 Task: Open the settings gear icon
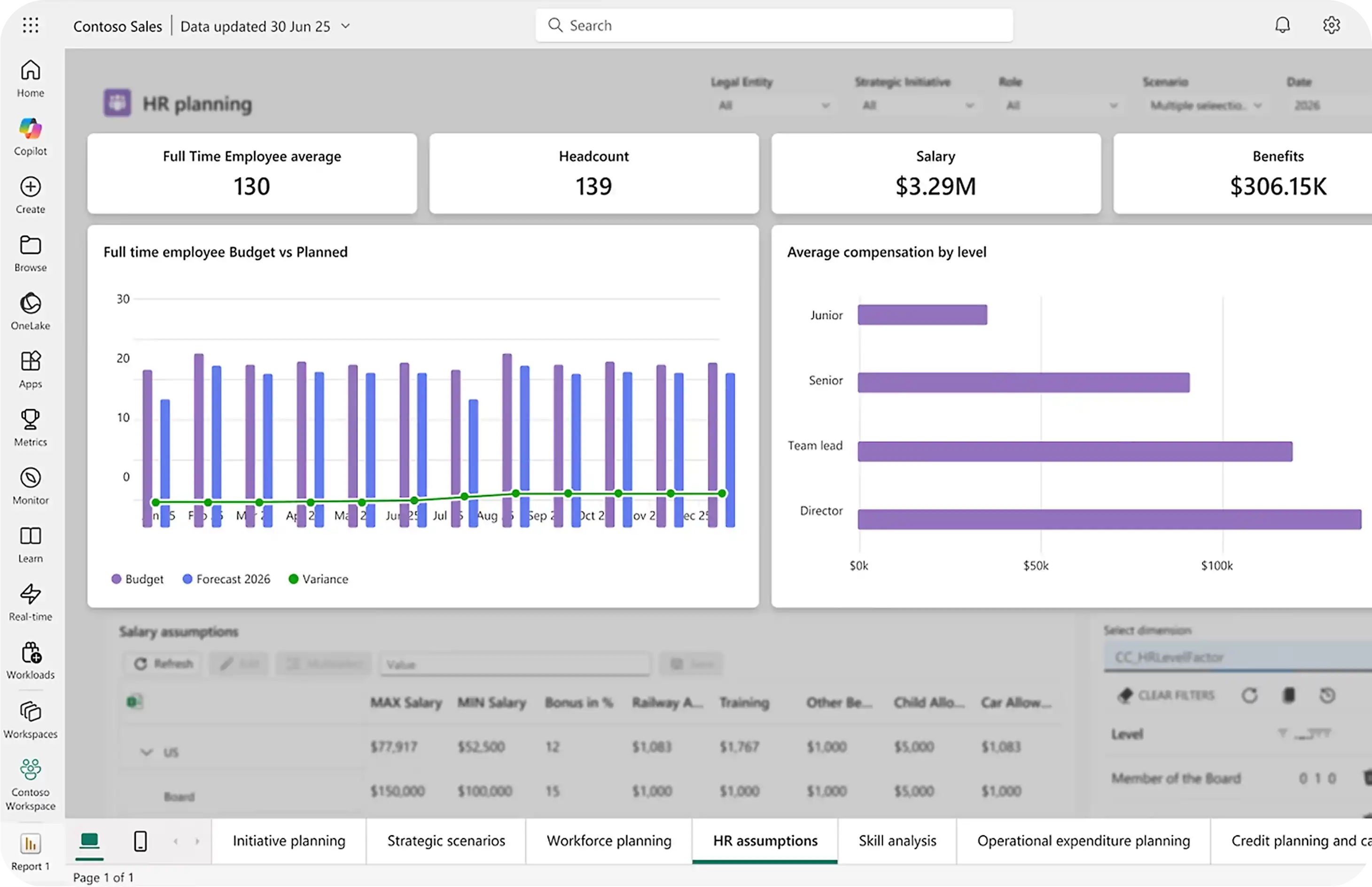coord(1331,25)
